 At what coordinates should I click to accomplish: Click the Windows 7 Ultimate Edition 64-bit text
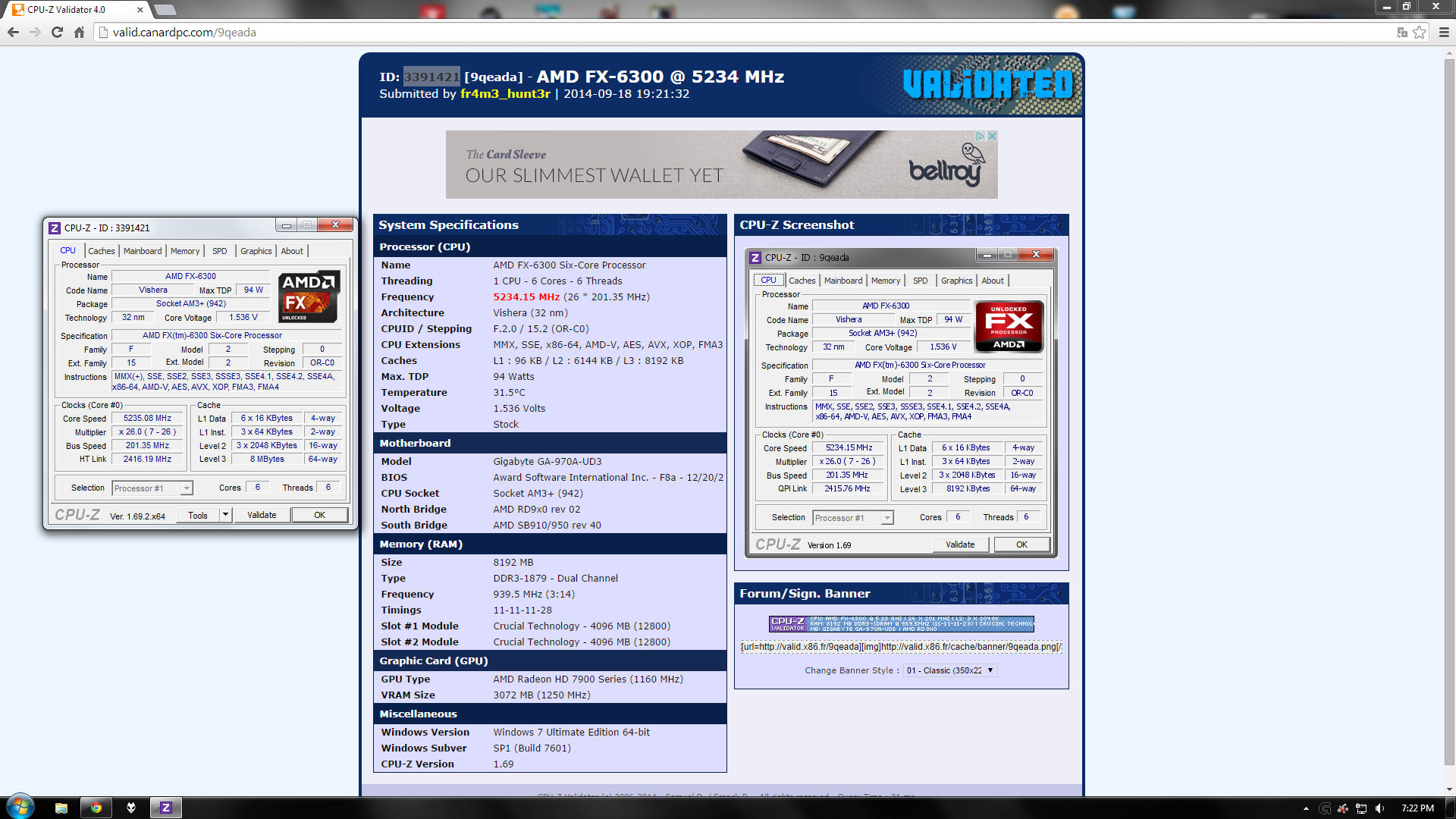point(572,733)
